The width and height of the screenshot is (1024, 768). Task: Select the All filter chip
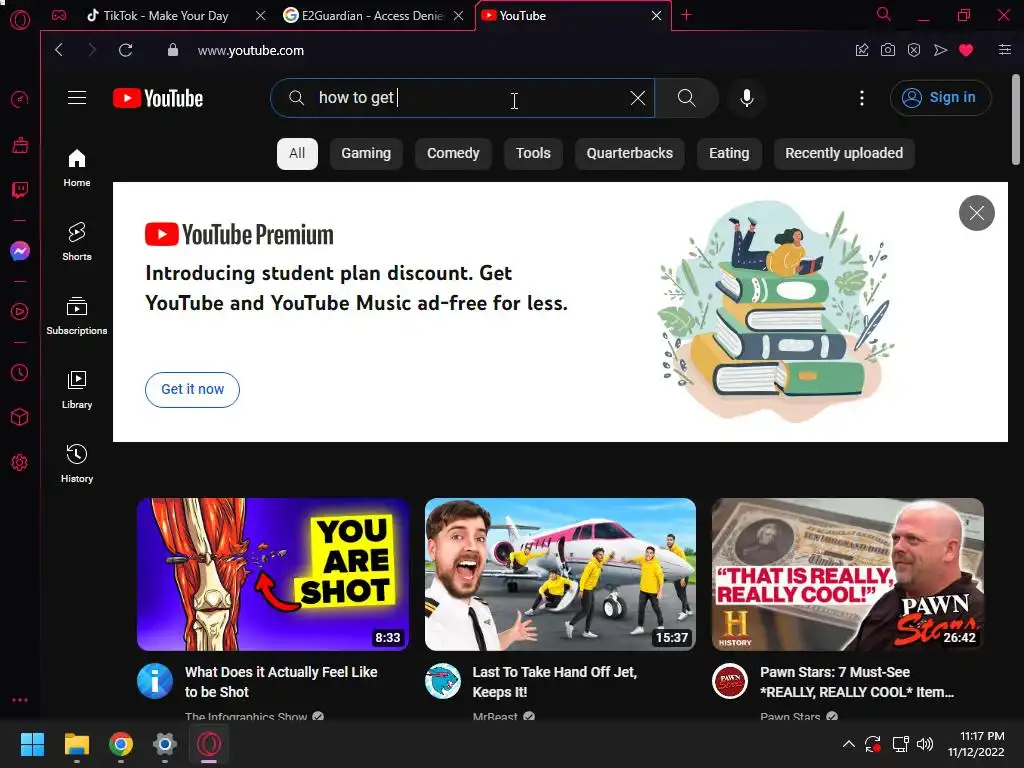coord(297,153)
